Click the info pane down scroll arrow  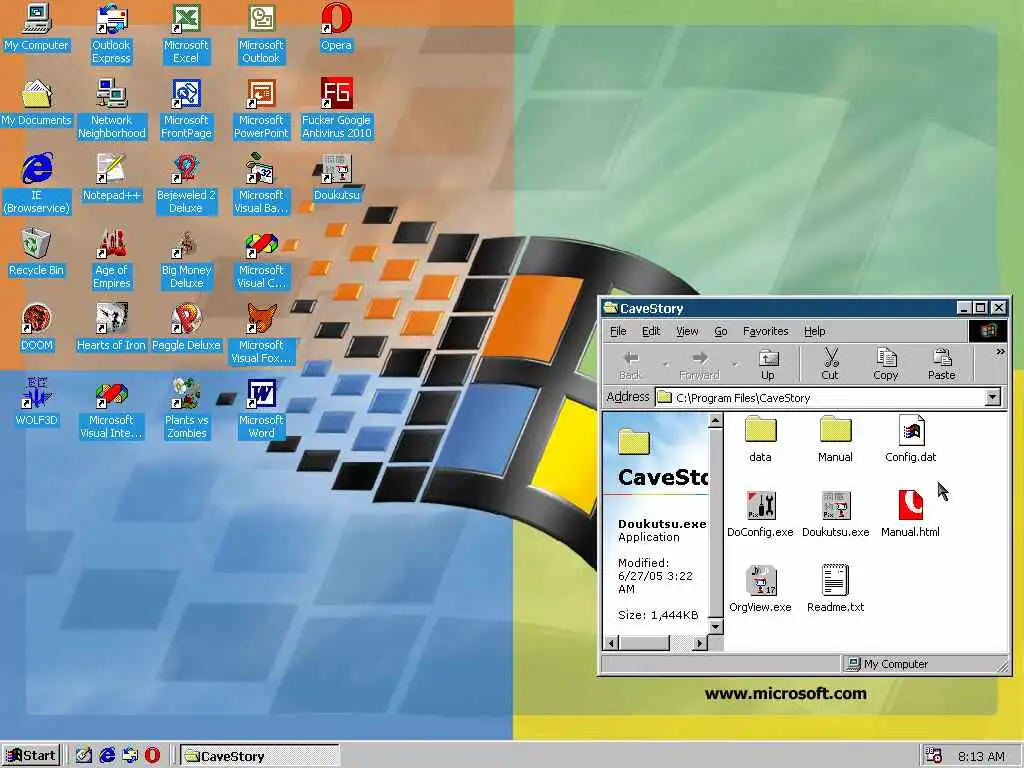pyautogui.click(x=716, y=628)
